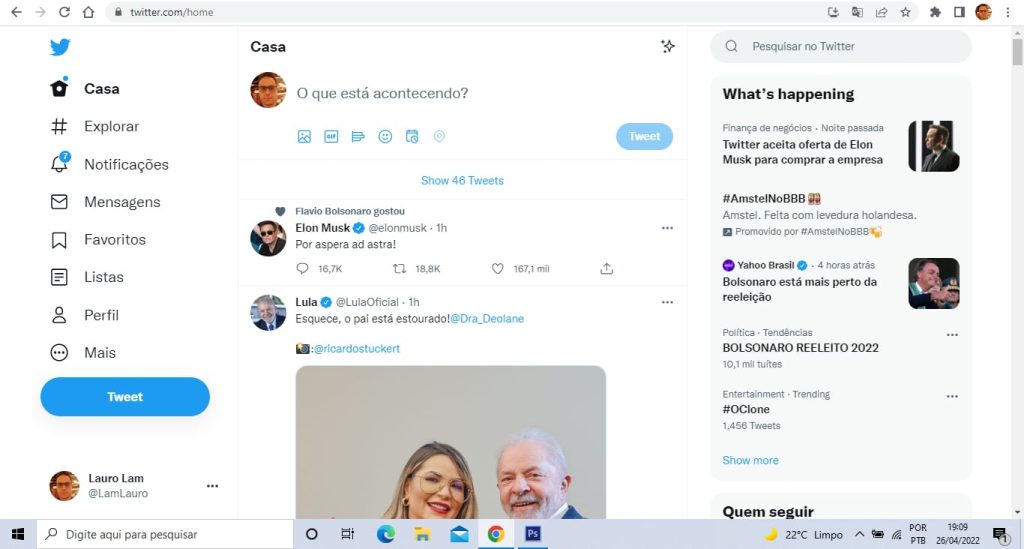Screen dimensions: 1024x549
Task: Open the #AmstelNoBBB promoted trend
Action: pos(771,198)
